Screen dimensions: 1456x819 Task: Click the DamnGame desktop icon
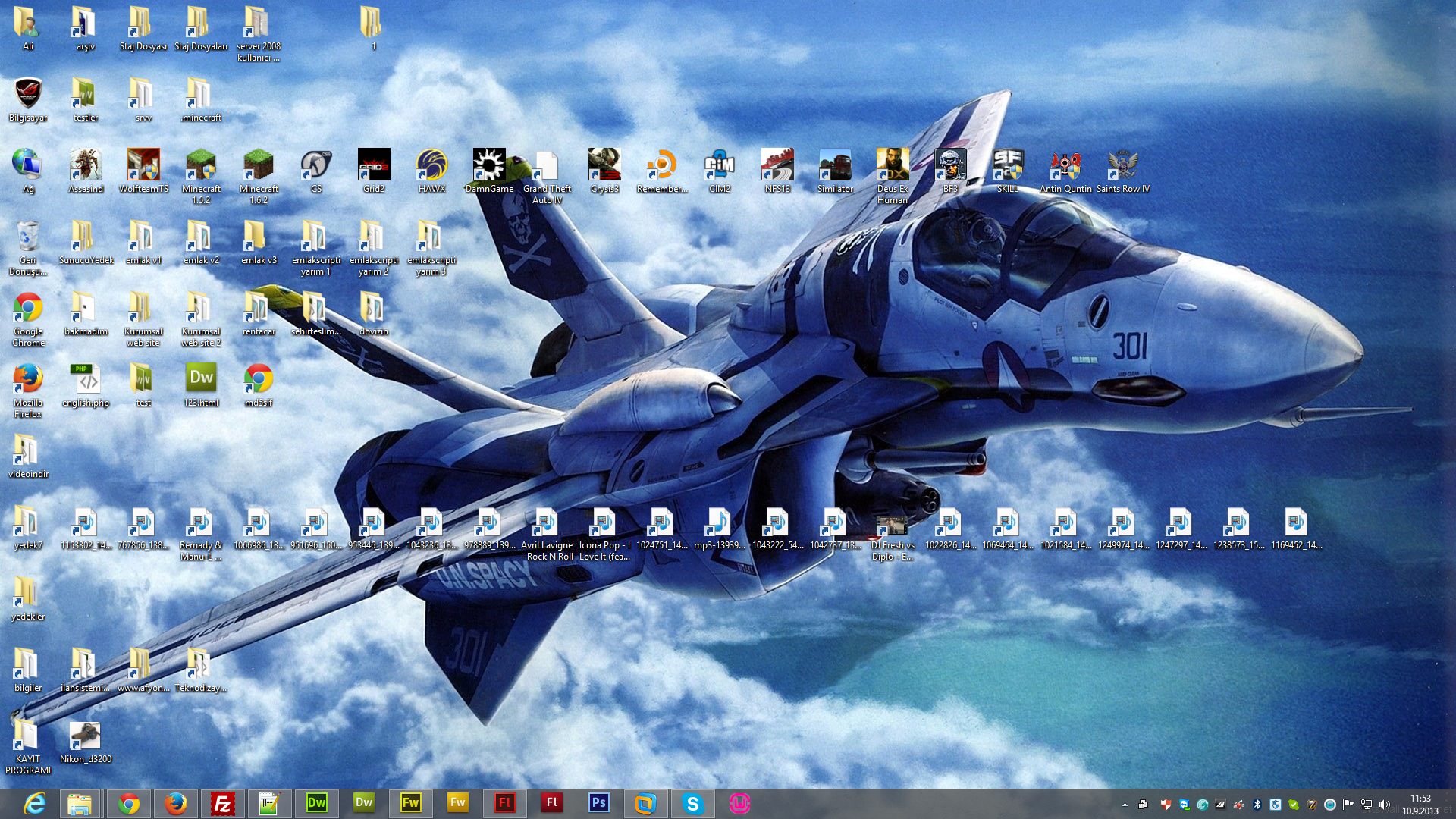click(x=489, y=171)
